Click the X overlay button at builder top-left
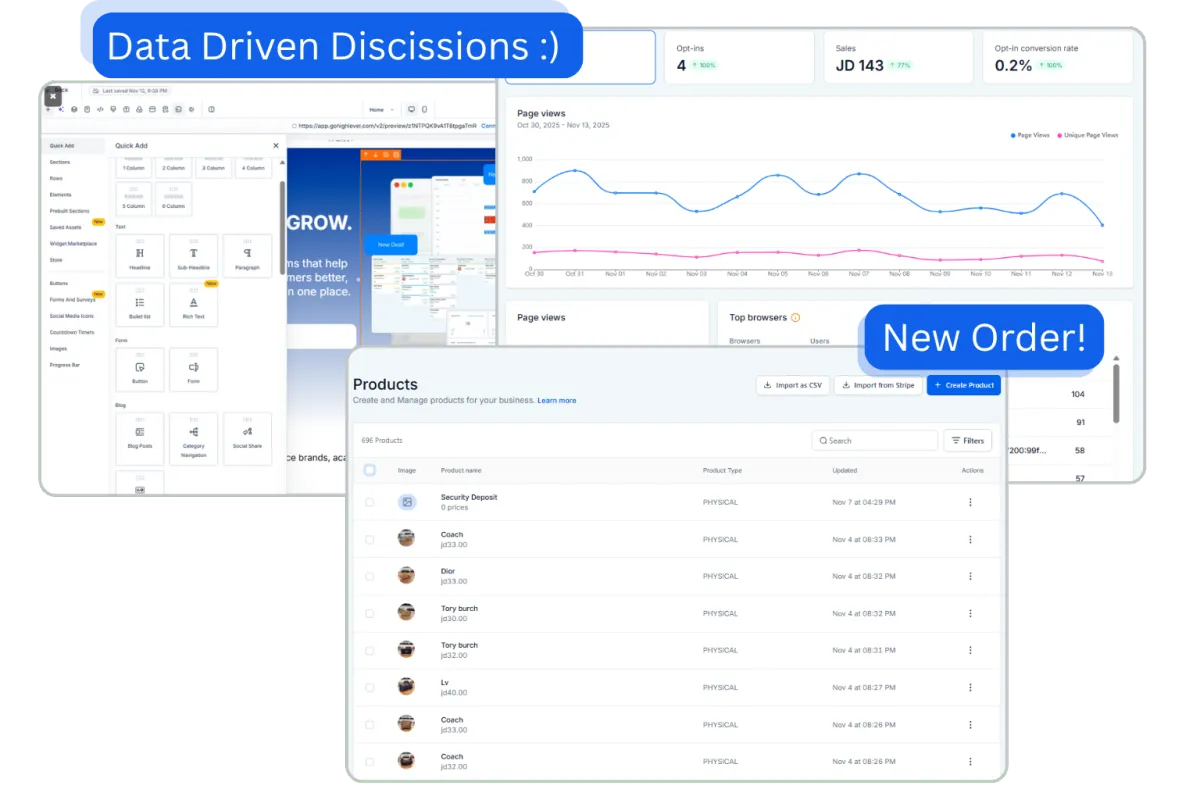 pyautogui.click(x=53, y=96)
